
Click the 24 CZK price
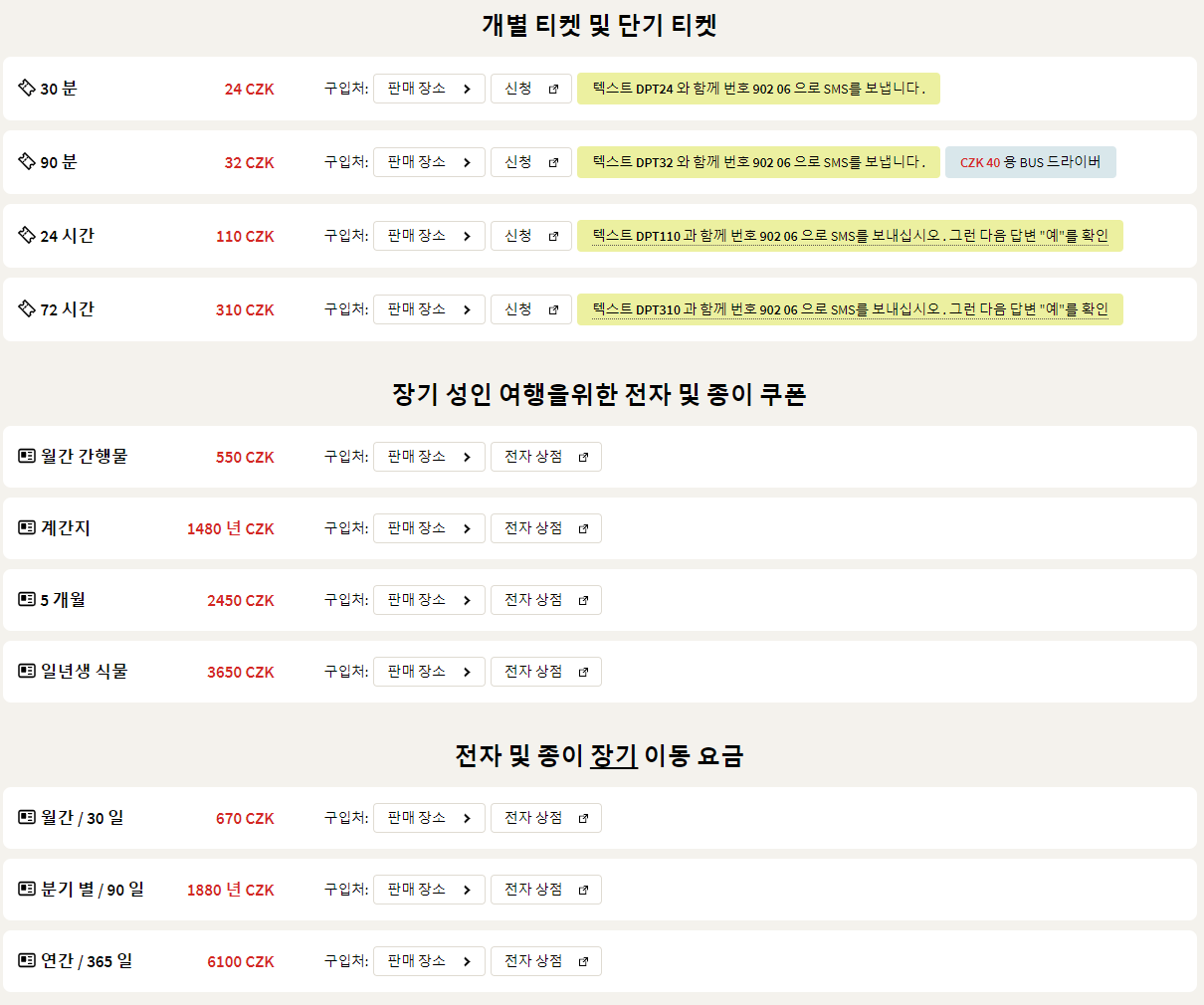click(x=249, y=89)
